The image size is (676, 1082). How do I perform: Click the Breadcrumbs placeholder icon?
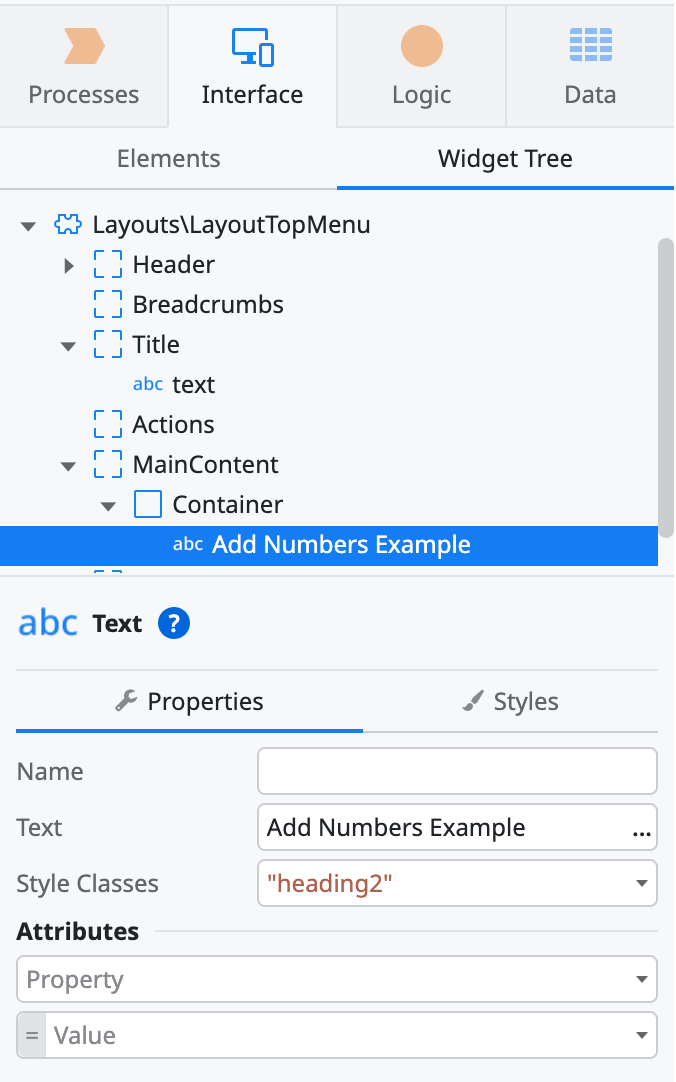[x=108, y=304]
